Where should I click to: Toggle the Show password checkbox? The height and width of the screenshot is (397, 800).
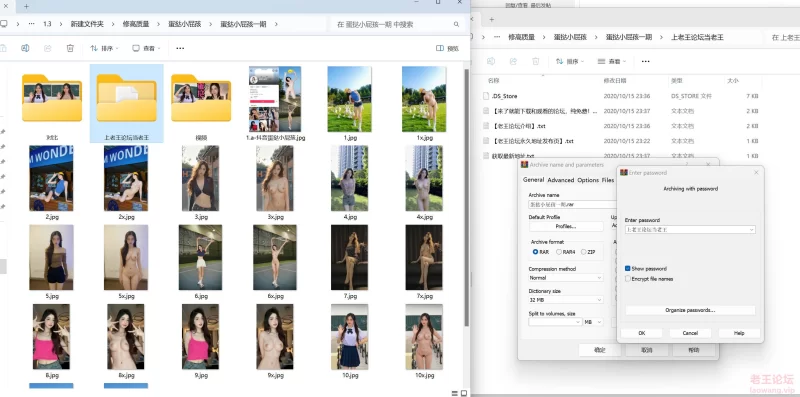[628, 268]
